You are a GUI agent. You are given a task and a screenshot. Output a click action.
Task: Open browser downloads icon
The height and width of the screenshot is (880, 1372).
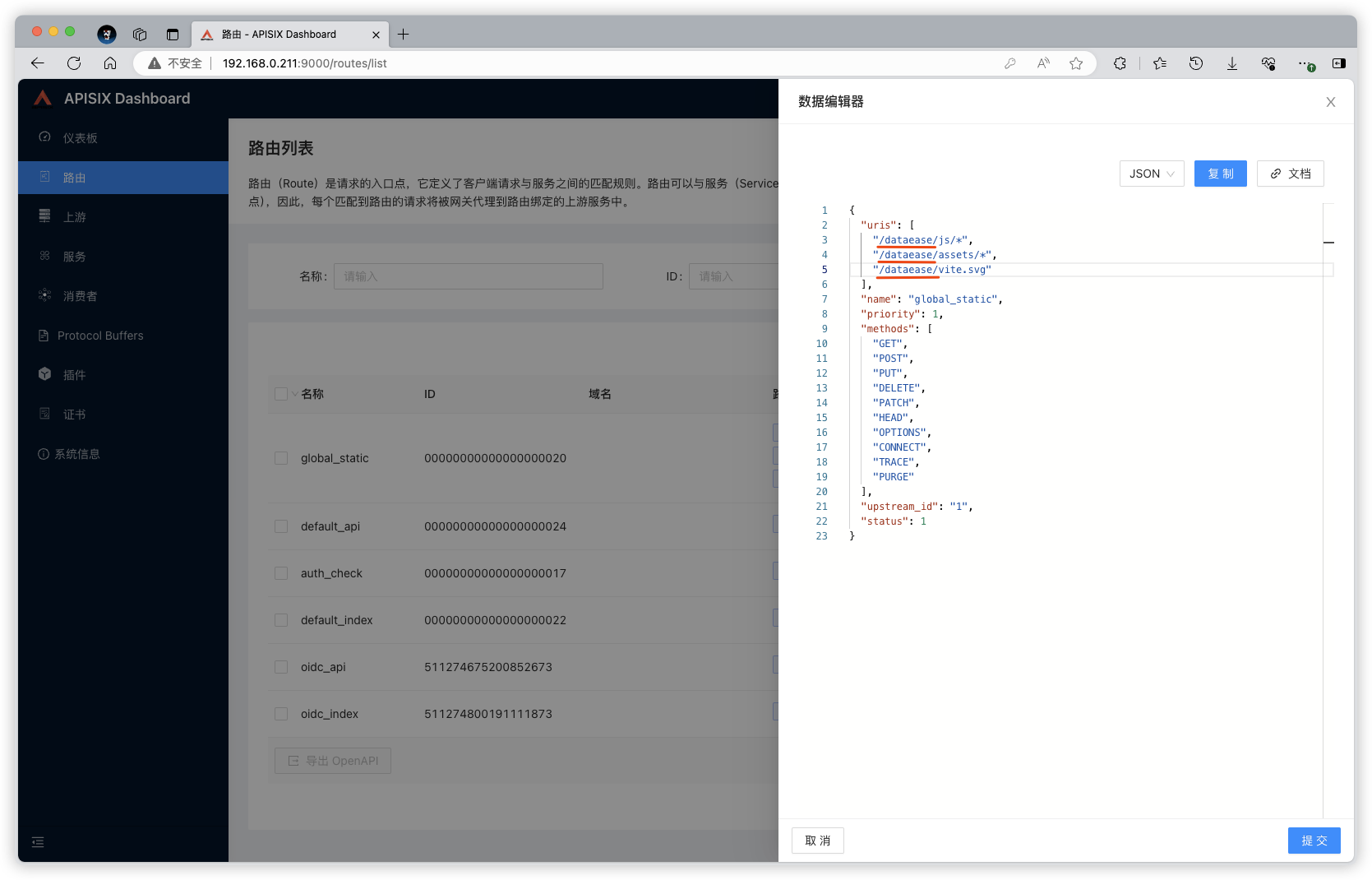coord(1231,63)
